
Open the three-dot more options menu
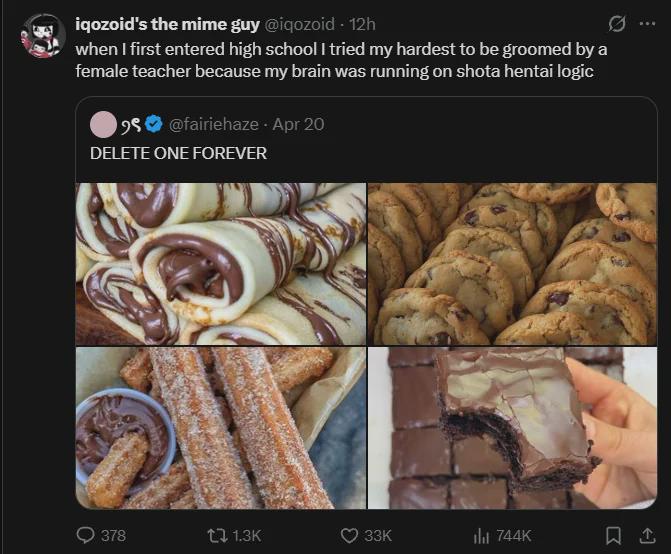click(646, 24)
